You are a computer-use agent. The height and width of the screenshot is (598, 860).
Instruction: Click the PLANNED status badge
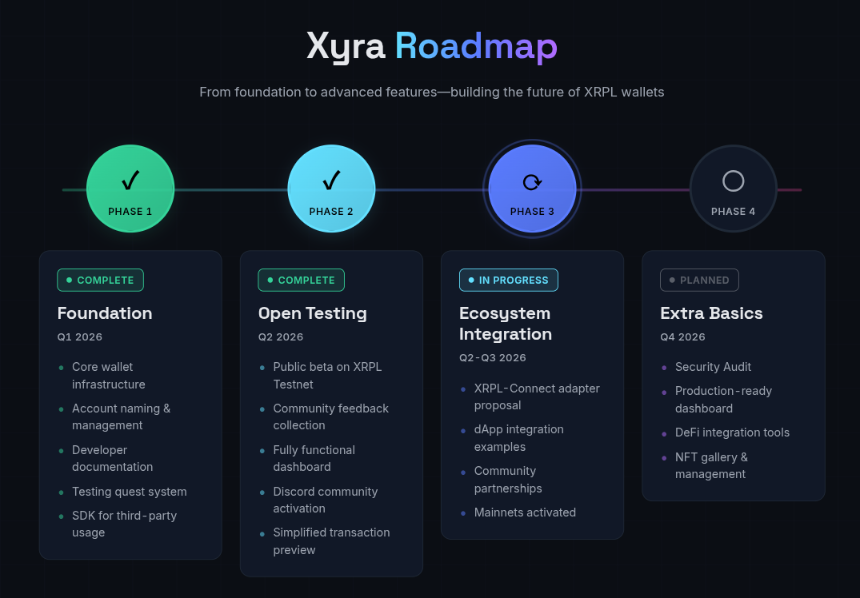click(x=700, y=280)
